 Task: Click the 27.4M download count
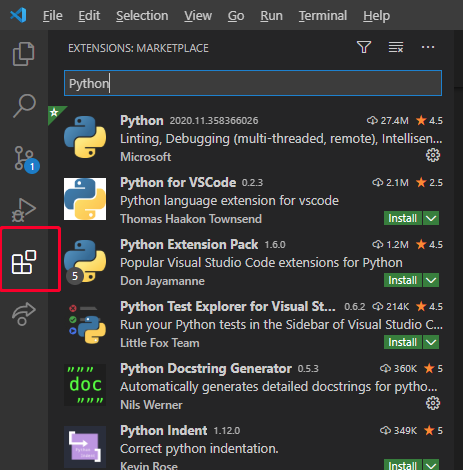388,120
